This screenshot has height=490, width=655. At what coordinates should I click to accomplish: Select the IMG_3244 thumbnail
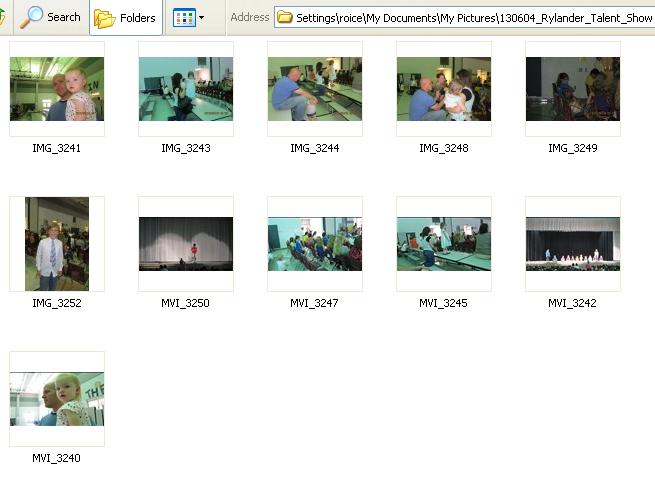coord(315,89)
